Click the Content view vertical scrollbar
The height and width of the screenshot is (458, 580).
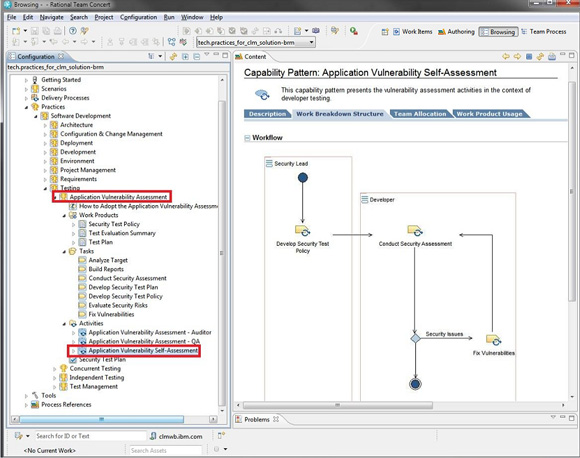click(571, 191)
